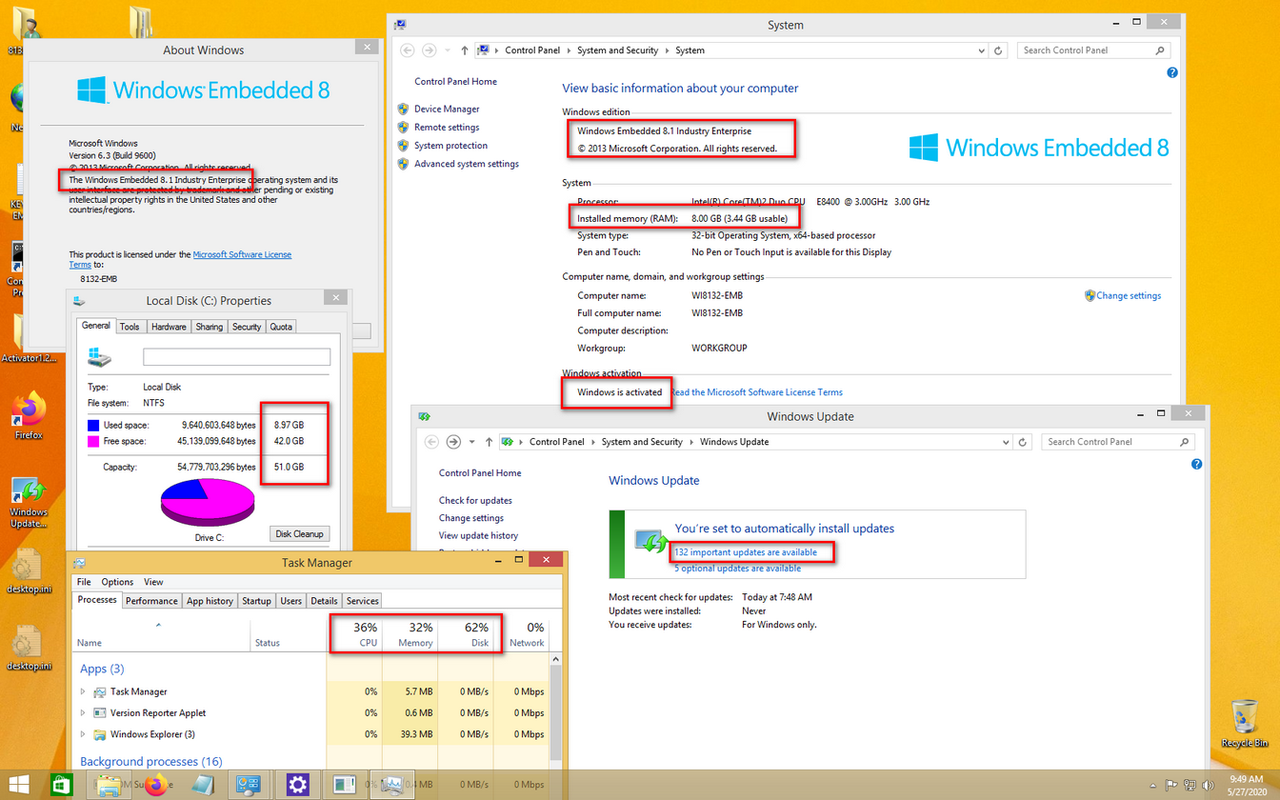Click the back arrow in System window

point(408,50)
